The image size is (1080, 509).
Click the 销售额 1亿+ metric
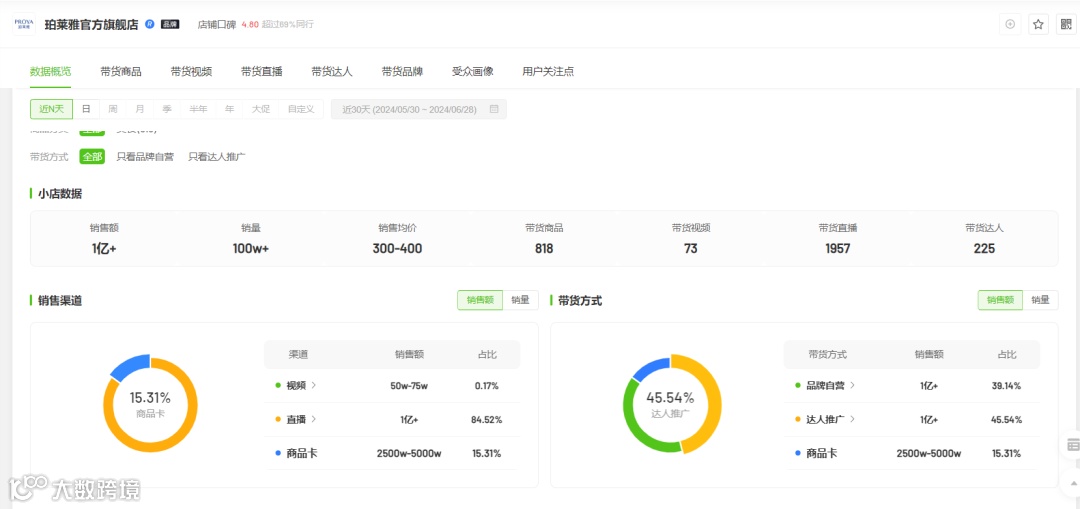104,239
